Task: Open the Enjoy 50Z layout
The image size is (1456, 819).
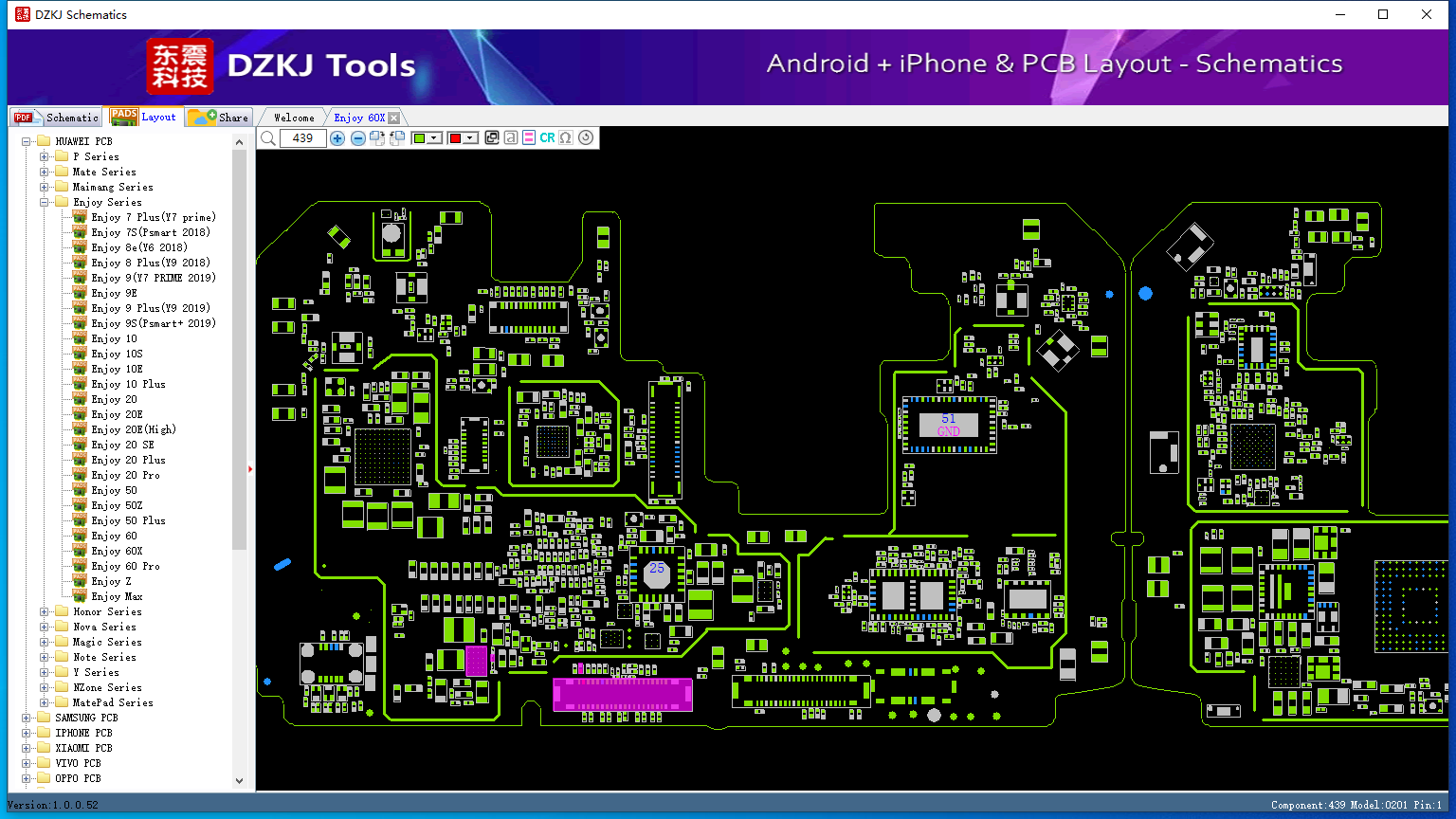Action: pos(117,505)
